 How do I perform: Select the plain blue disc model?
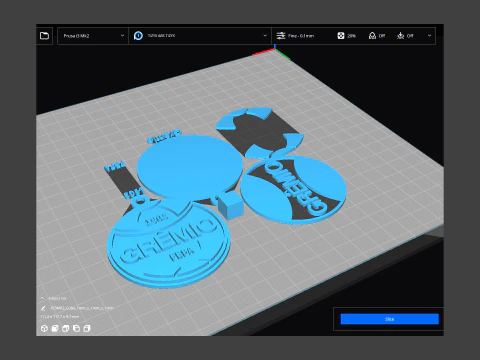pos(190,167)
